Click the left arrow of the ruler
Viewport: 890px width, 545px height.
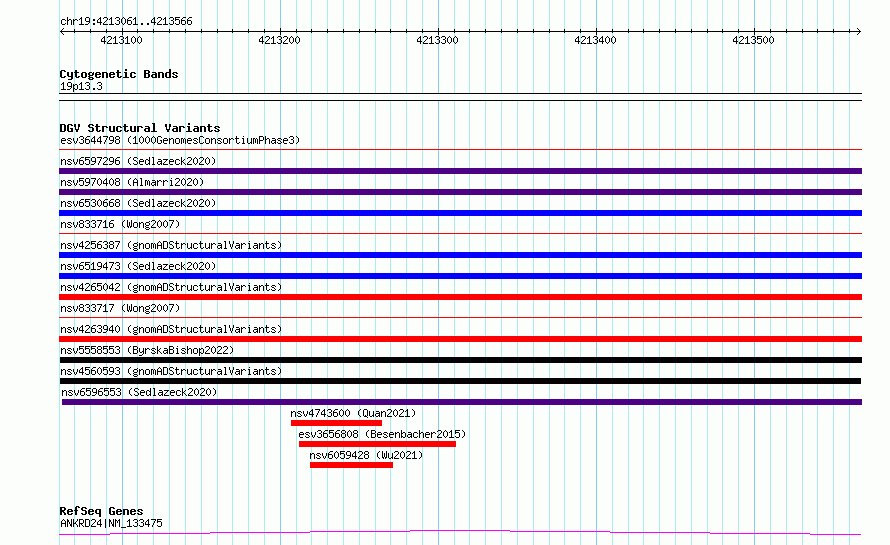coord(62,32)
